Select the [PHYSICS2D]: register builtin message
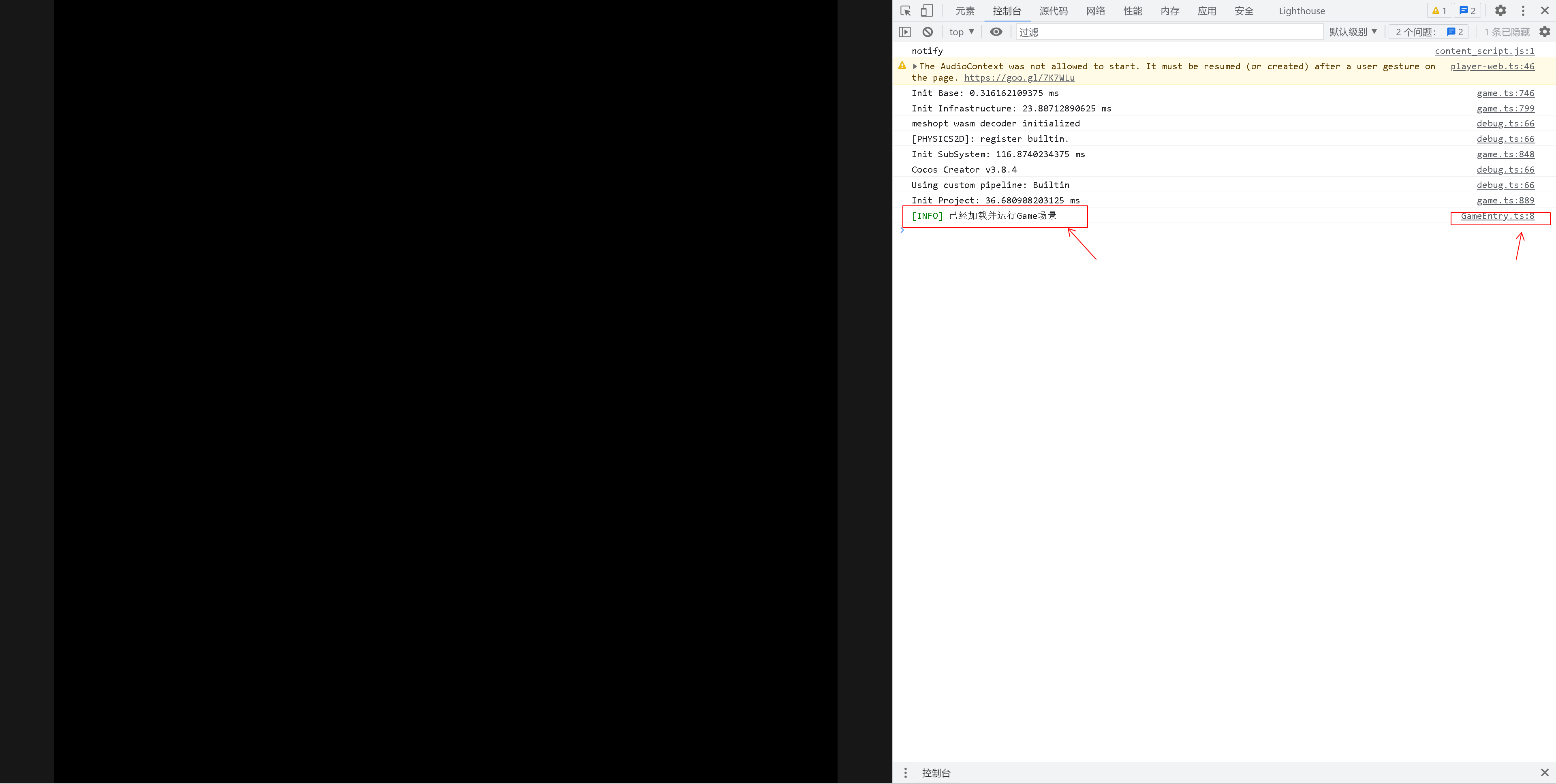Viewport: 1556px width, 784px height. click(x=991, y=139)
